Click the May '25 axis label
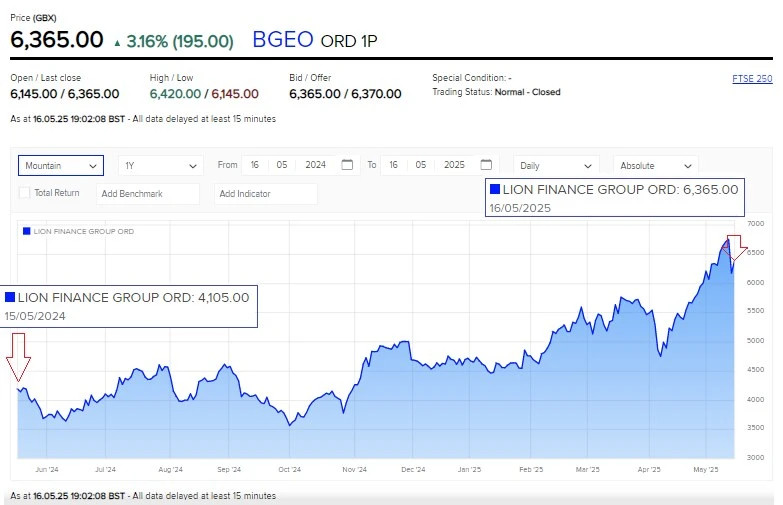This screenshot has height=505, width=783. click(x=706, y=470)
